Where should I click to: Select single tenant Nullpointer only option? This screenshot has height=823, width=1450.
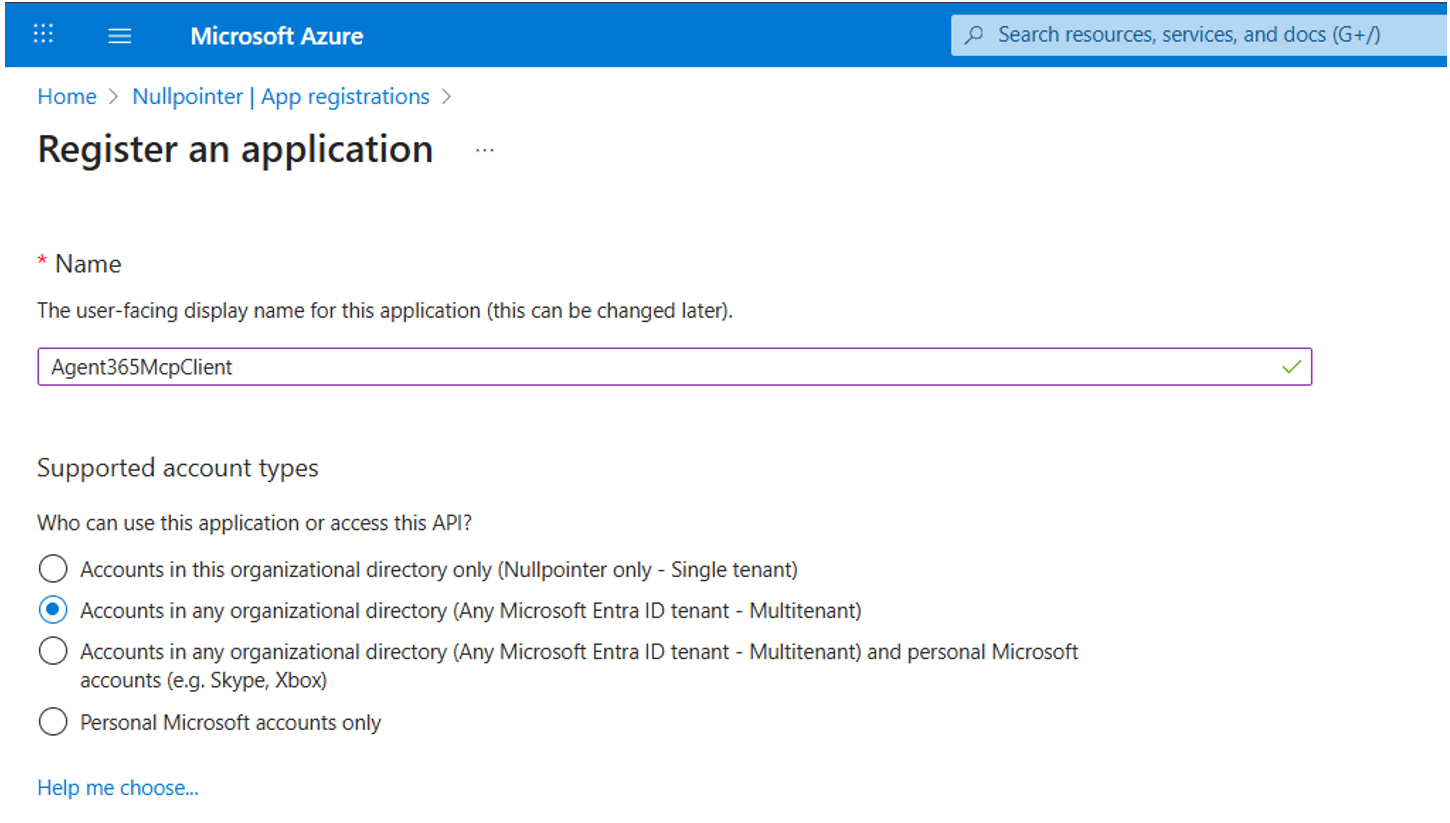coord(53,569)
